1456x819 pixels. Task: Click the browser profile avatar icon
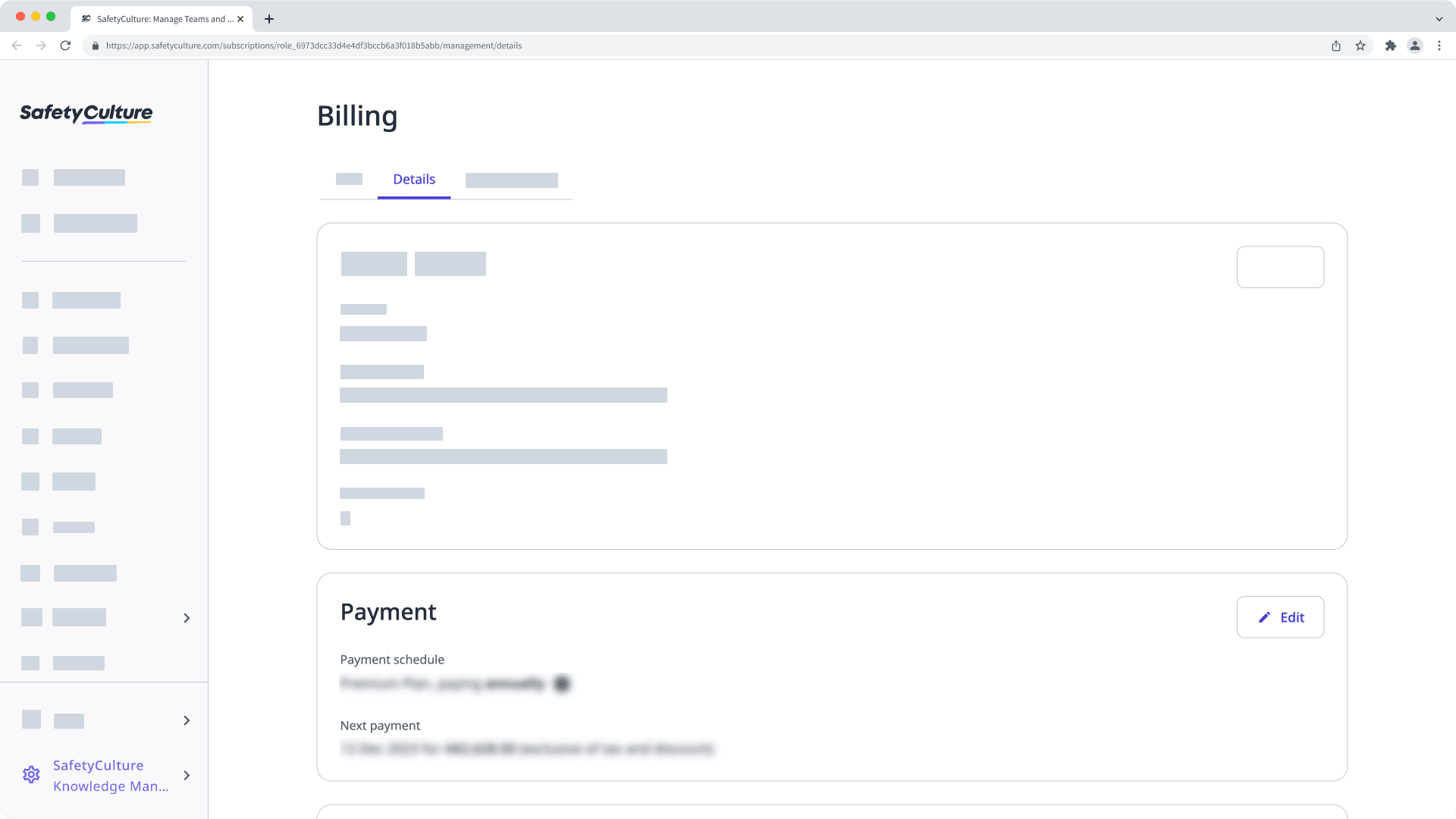[x=1415, y=45]
